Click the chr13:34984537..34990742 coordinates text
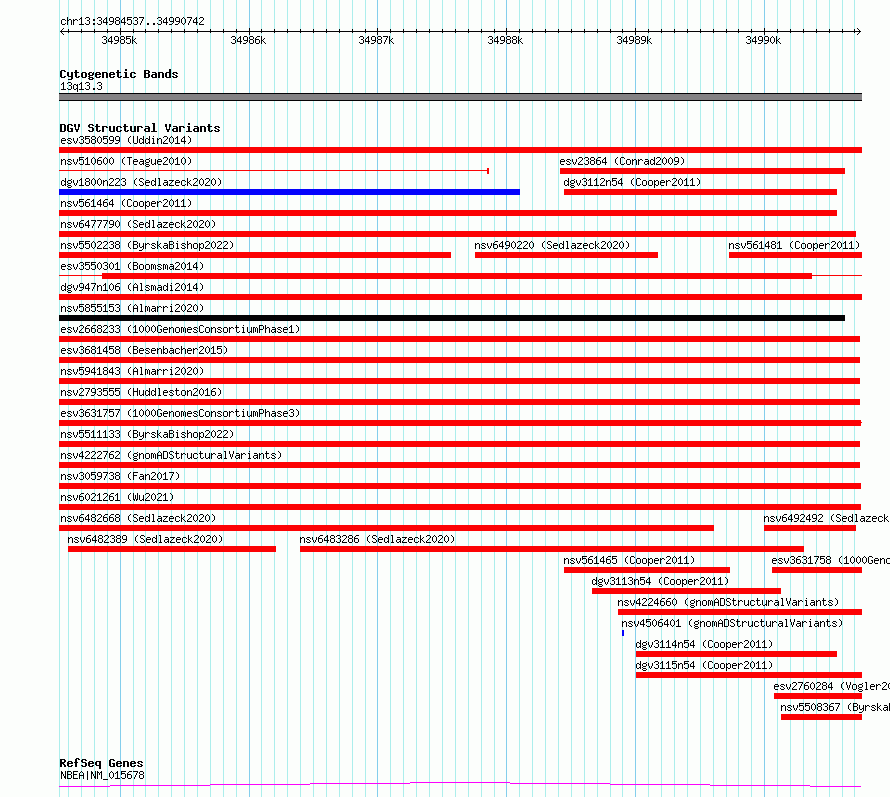 coord(132,21)
